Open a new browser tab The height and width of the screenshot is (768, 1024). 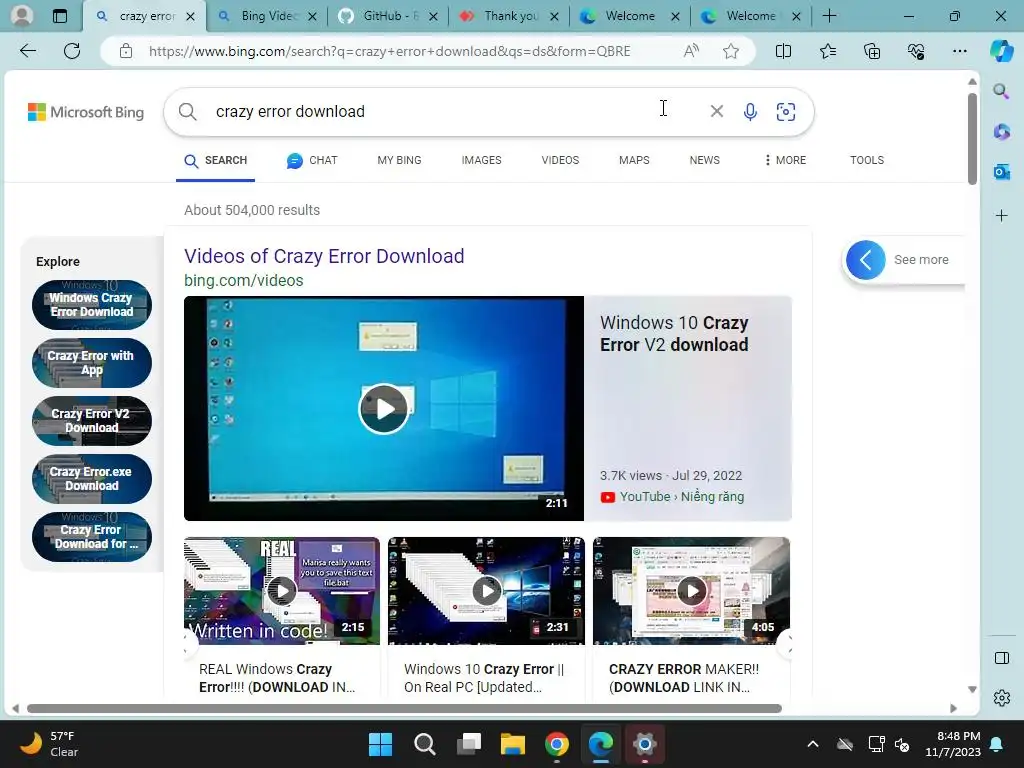pos(829,16)
